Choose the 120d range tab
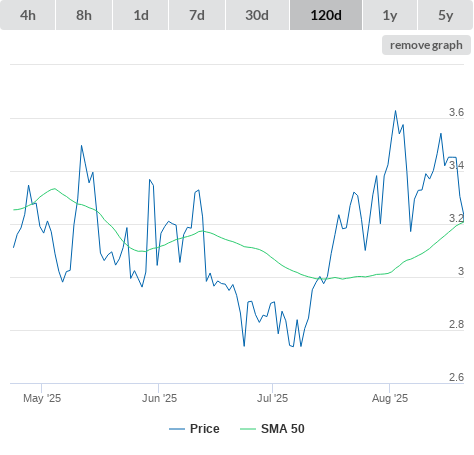The height and width of the screenshot is (455, 474). click(326, 15)
